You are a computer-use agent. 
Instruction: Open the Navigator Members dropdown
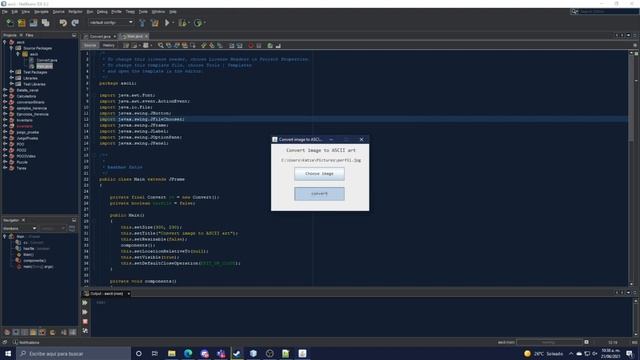pos(19,229)
